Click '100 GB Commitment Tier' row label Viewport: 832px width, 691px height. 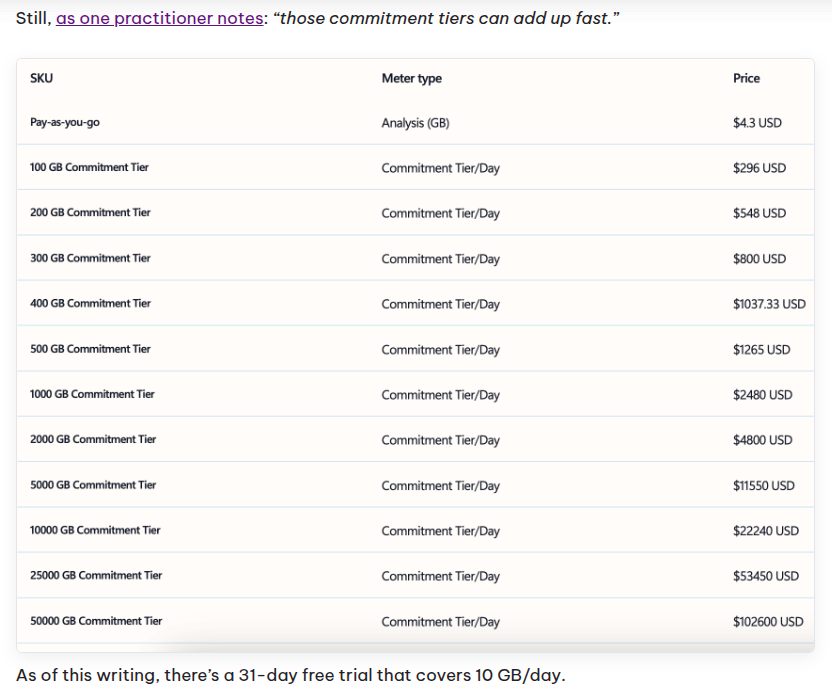click(x=89, y=167)
